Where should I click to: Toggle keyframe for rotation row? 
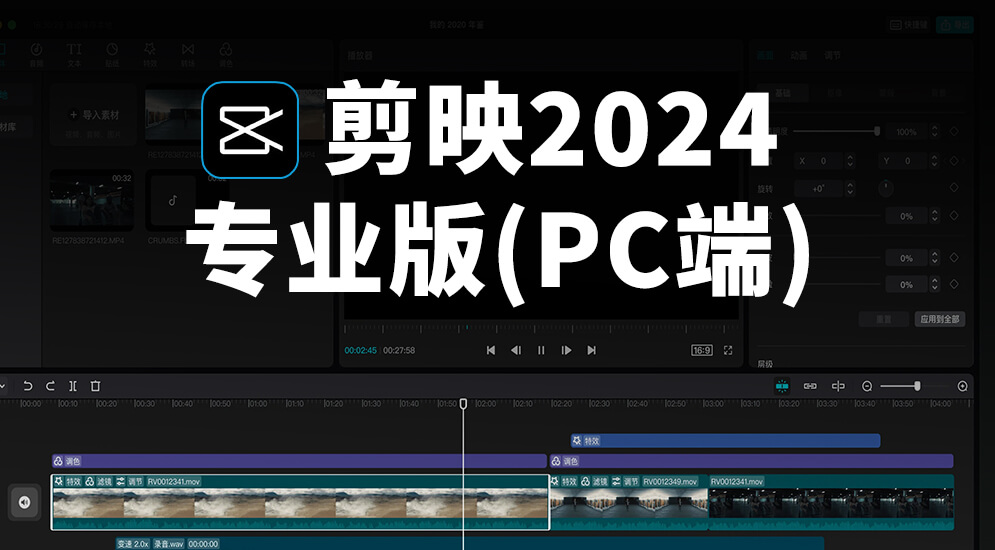[954, 188]
